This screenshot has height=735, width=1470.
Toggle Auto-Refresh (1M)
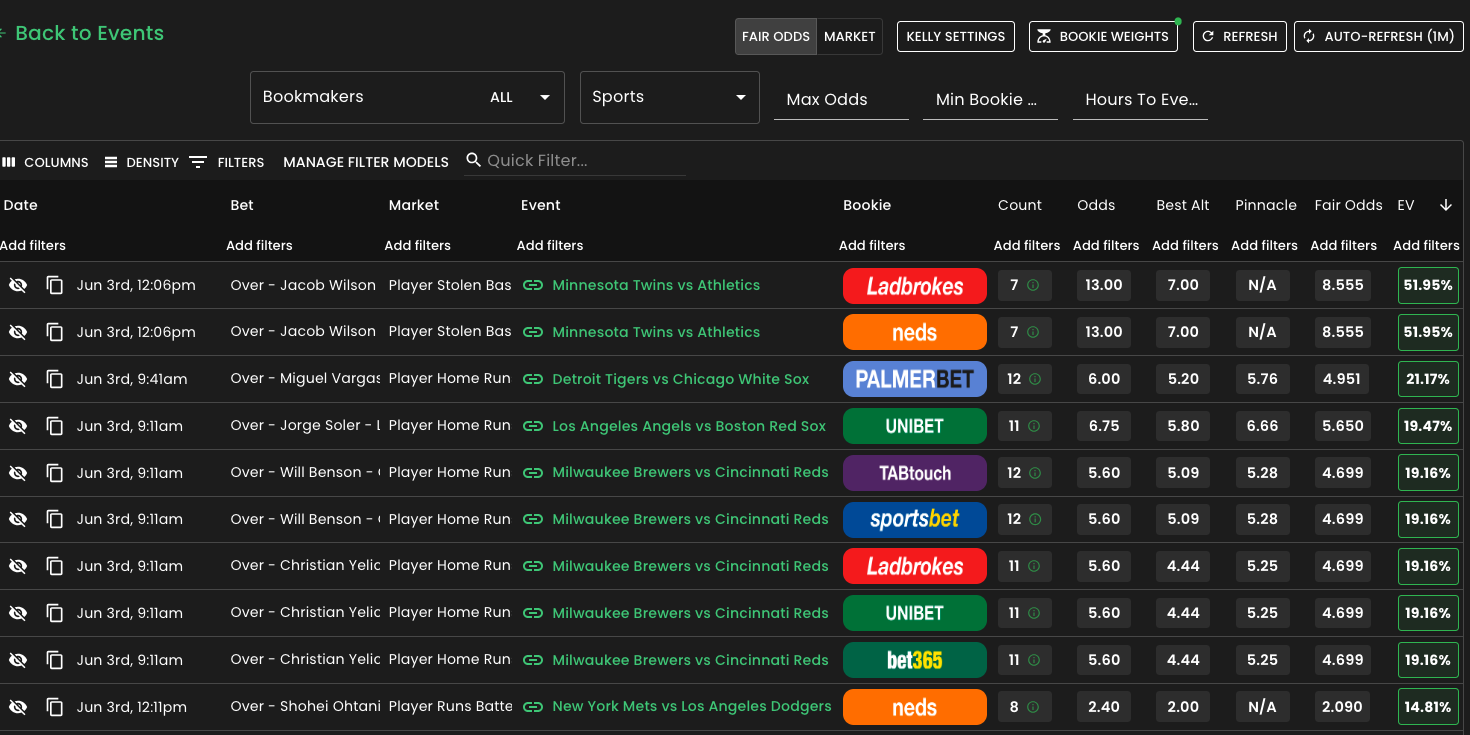click(1378, 36)
